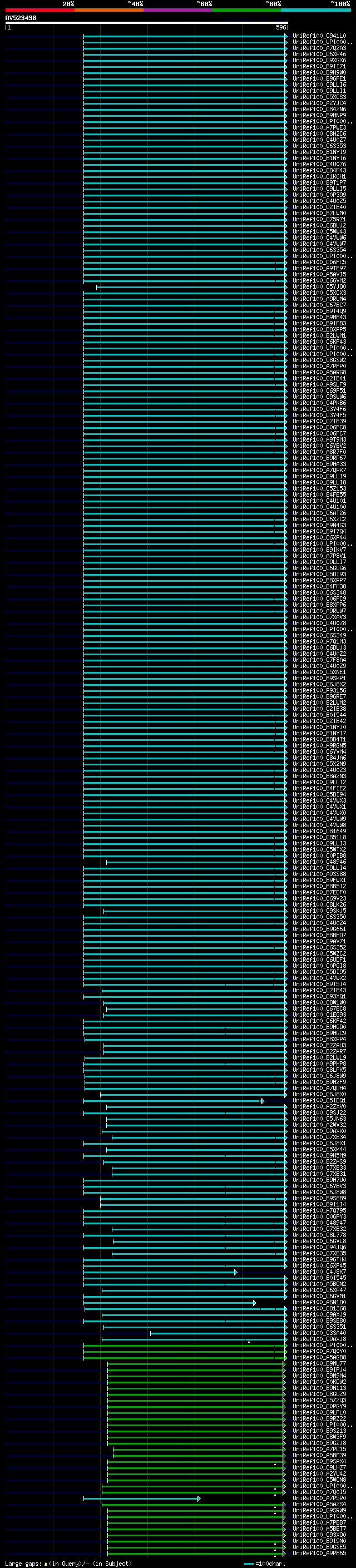Screen dimensions: 356x1568
Task: Click the orange ~40% identity legend segment
Action: 109,10
